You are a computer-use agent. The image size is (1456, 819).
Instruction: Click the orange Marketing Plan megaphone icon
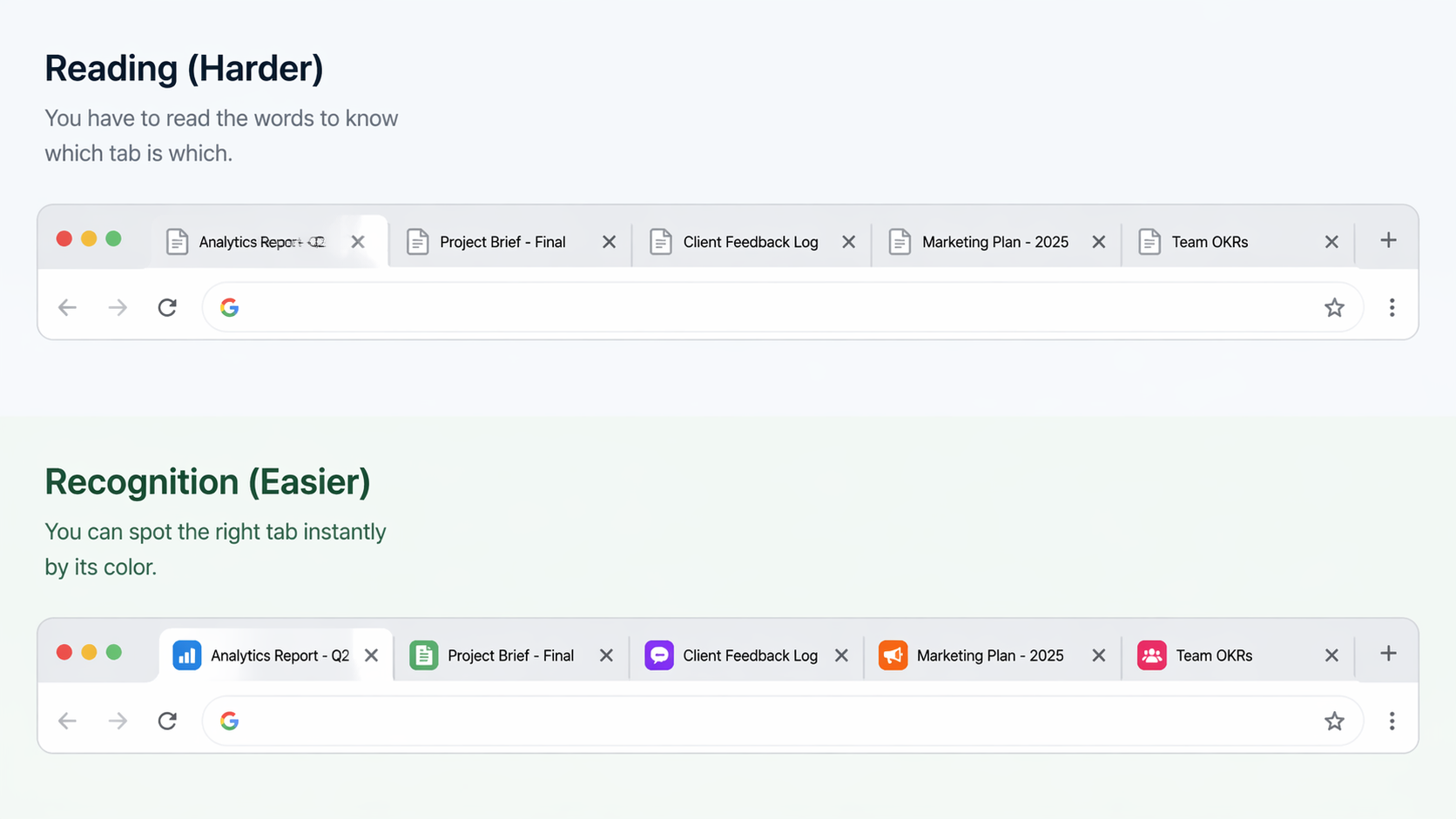(893, 655)
